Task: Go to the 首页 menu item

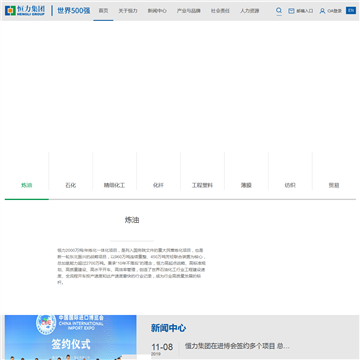Action: coord(103,11)
